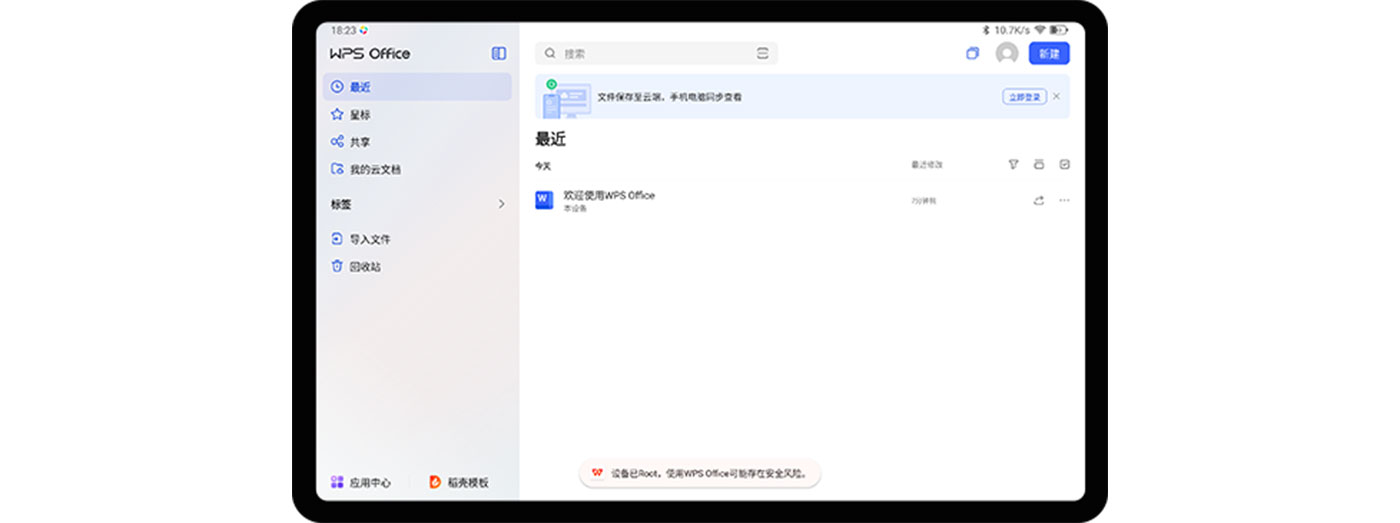1400x523 pixels.
Task: Enable multi-select with the checkbox icon
Action: (1064, 165)
